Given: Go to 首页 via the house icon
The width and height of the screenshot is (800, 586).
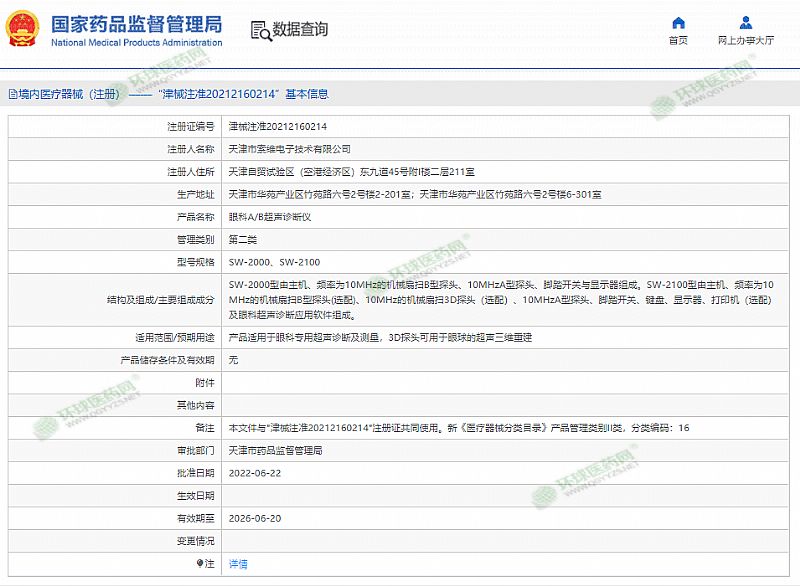Looking at the screenshot, I should [678, 23].
